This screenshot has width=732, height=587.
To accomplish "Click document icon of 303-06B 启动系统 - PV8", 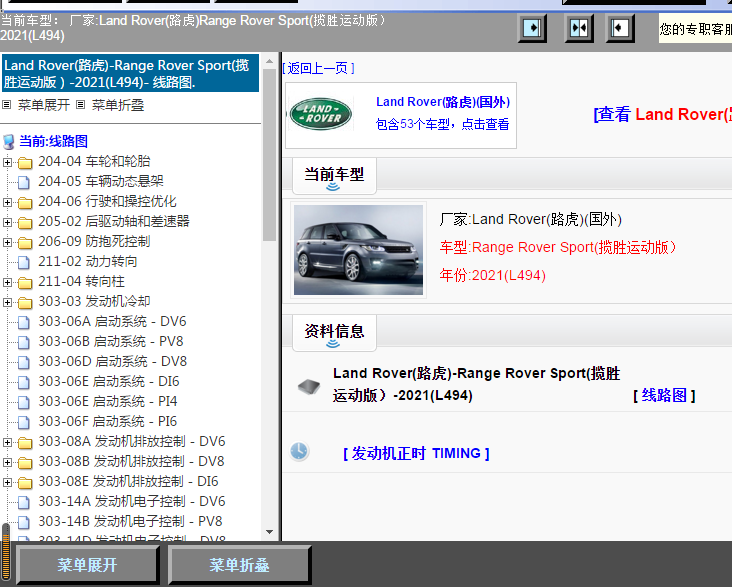I will (24, 343).
